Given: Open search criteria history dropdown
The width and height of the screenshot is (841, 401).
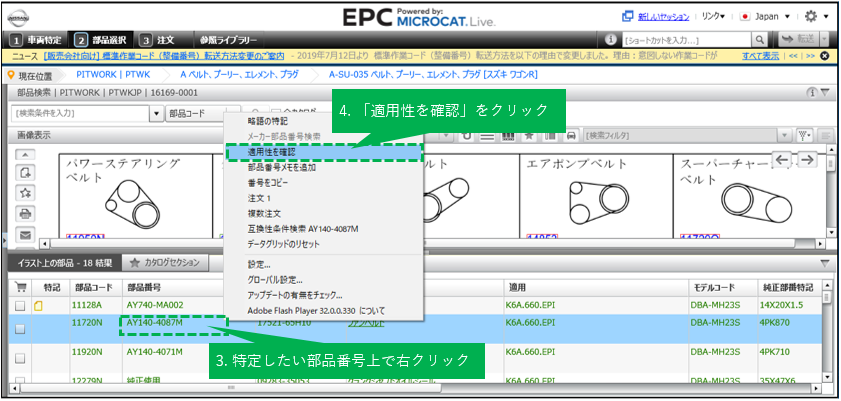Looking at the screenshot, I should [157, 114].
